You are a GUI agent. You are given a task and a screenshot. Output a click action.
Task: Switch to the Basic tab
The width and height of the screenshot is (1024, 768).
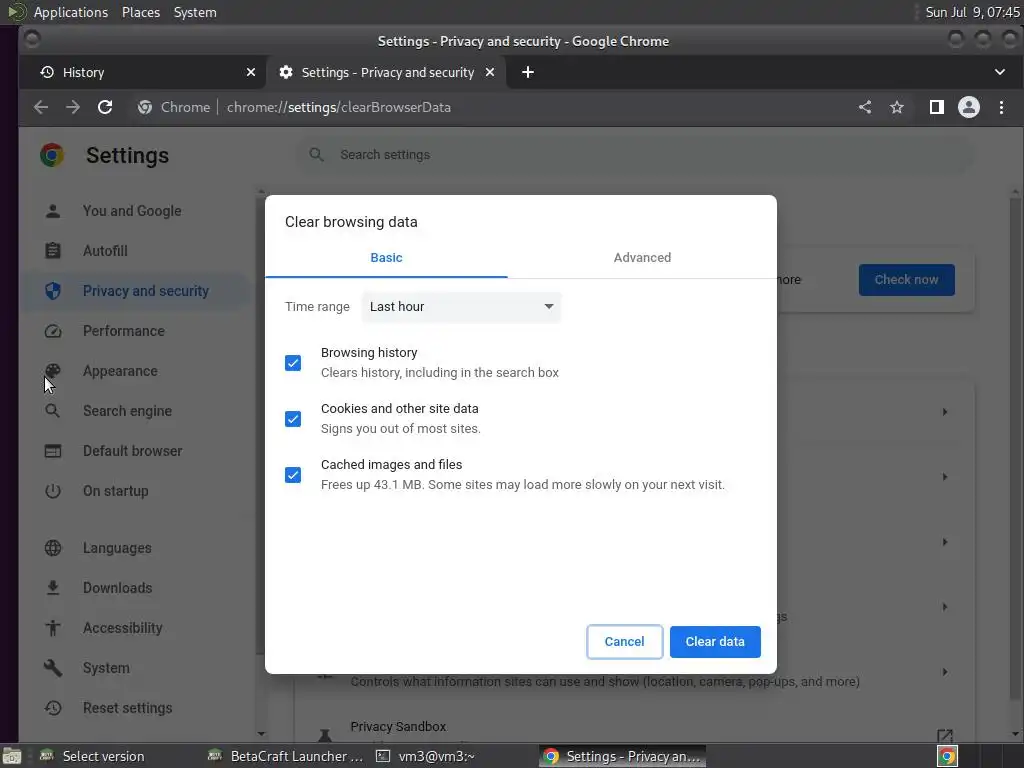pyautogui.click(x=386, y=258)
